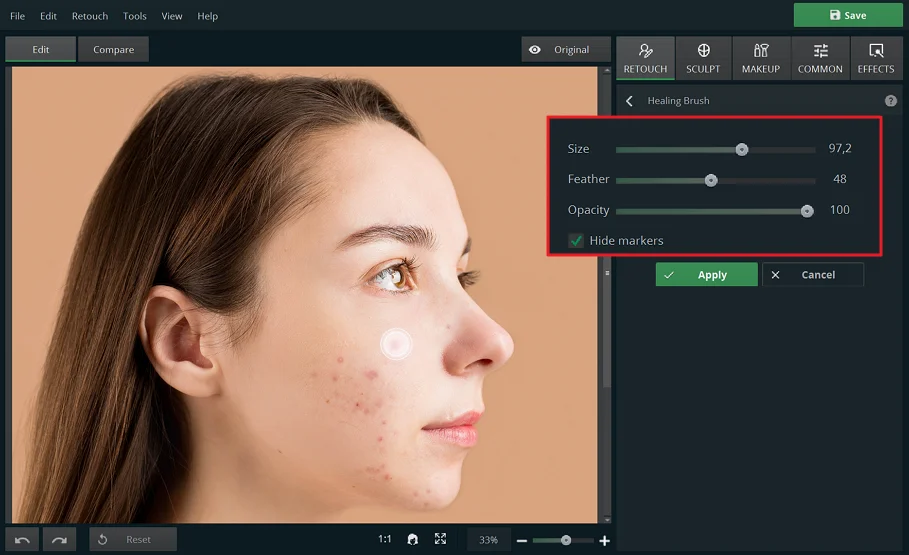Select the MAKEUP tab

[761, 58]
